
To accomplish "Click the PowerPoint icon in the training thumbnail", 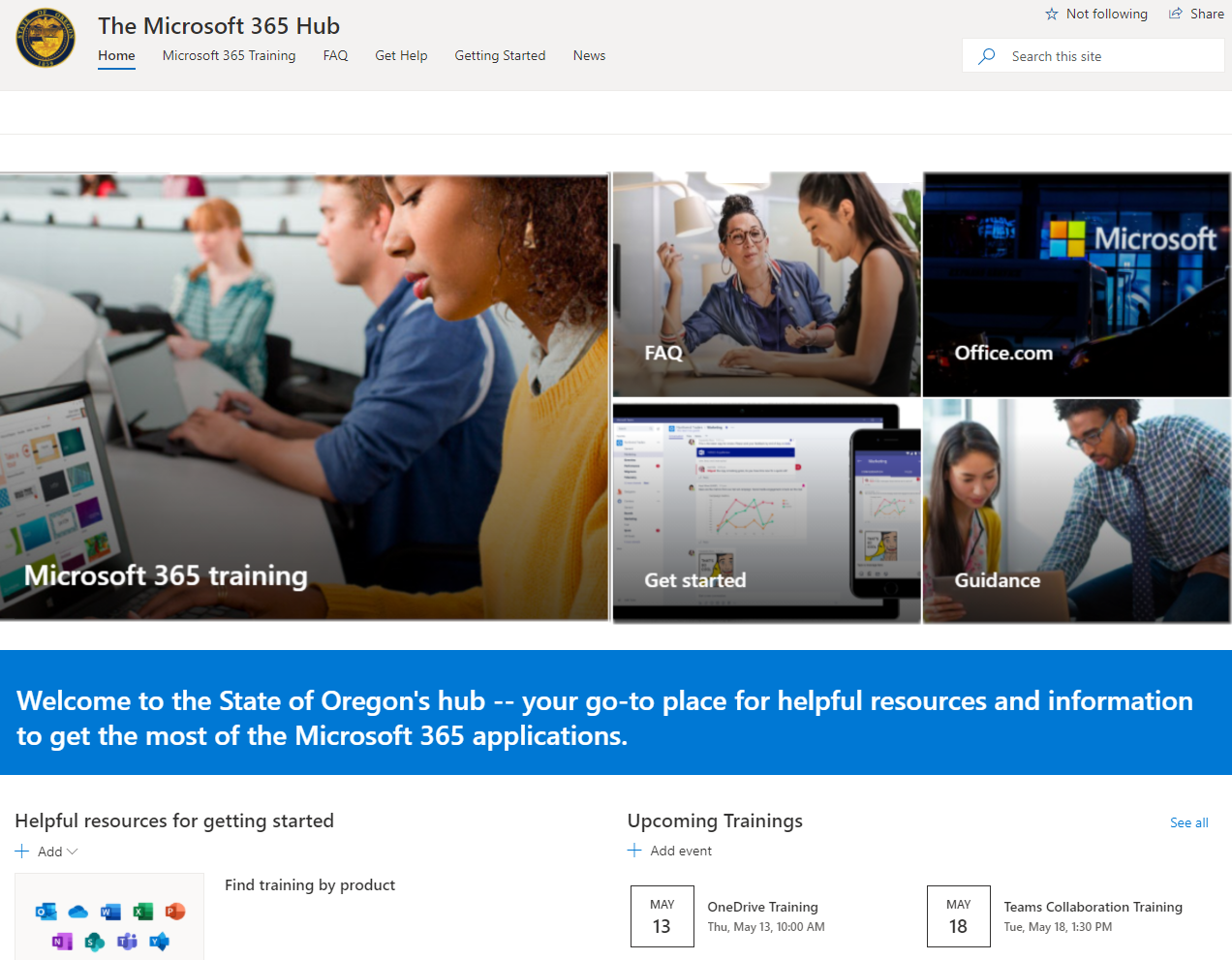I will click(x=175, y=912).
